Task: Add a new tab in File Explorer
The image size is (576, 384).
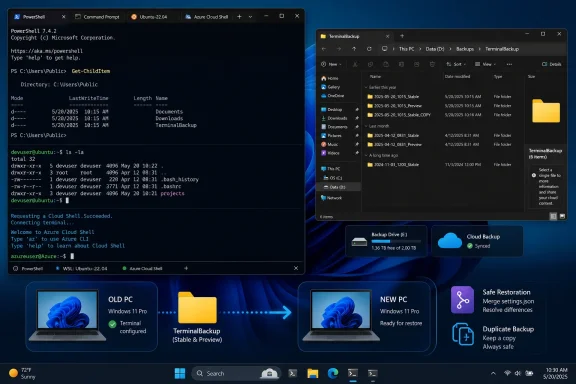Action: (x=402, y=36)
